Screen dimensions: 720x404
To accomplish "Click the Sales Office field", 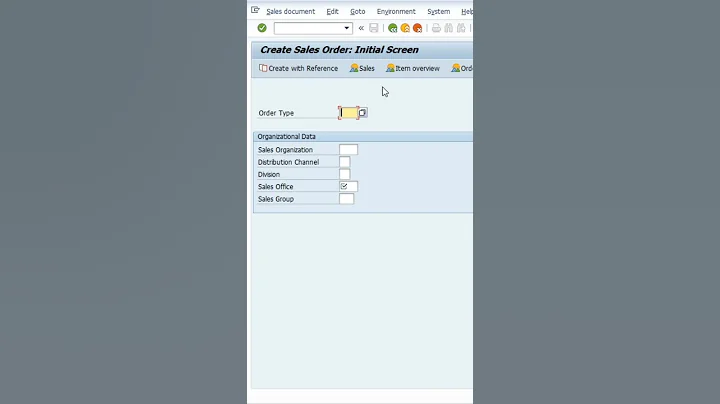I will tap(349, 186).
